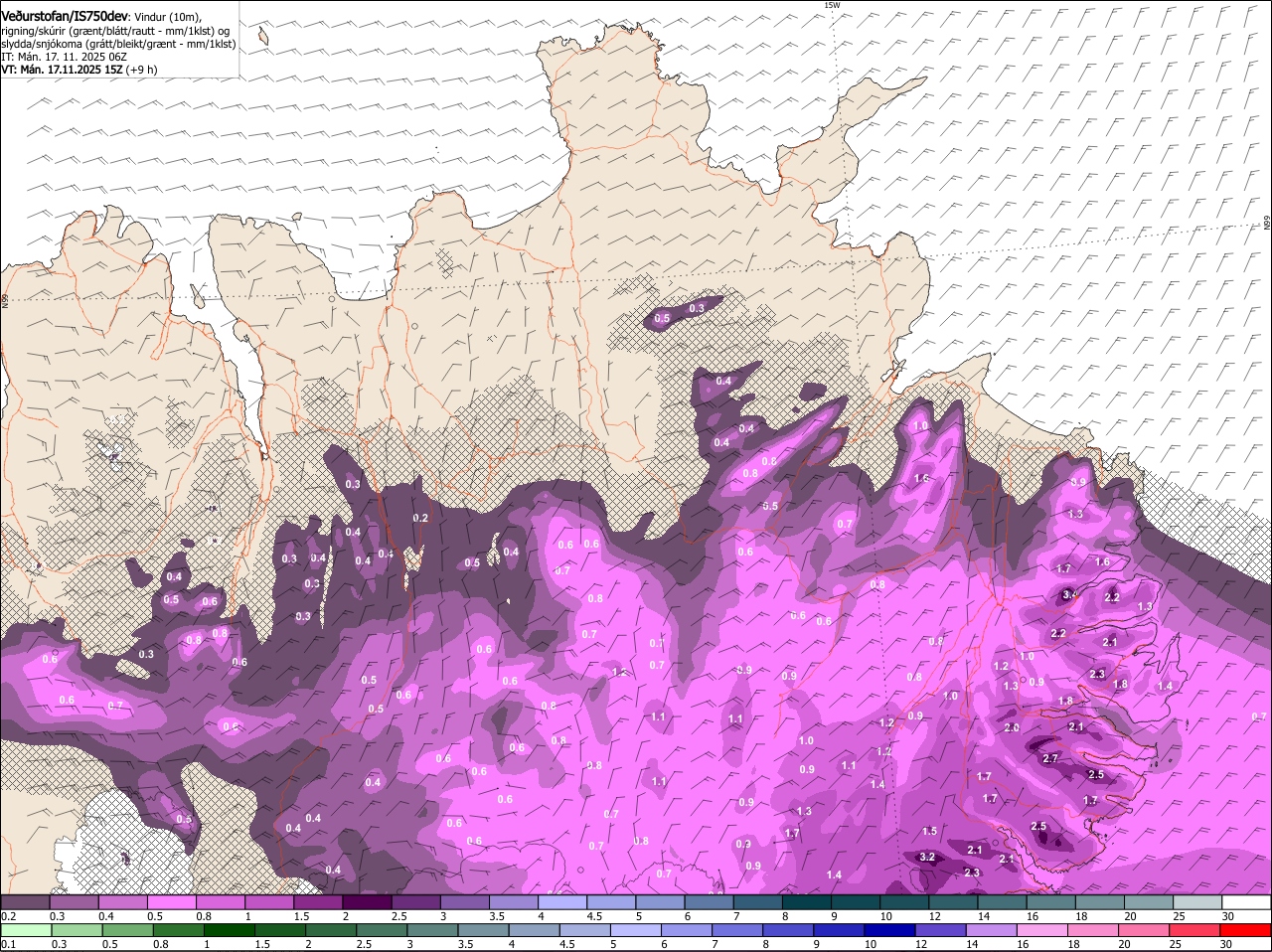Click the 3.4 precipitation value in the east

pyautogui.click(x=1069, y=594)
